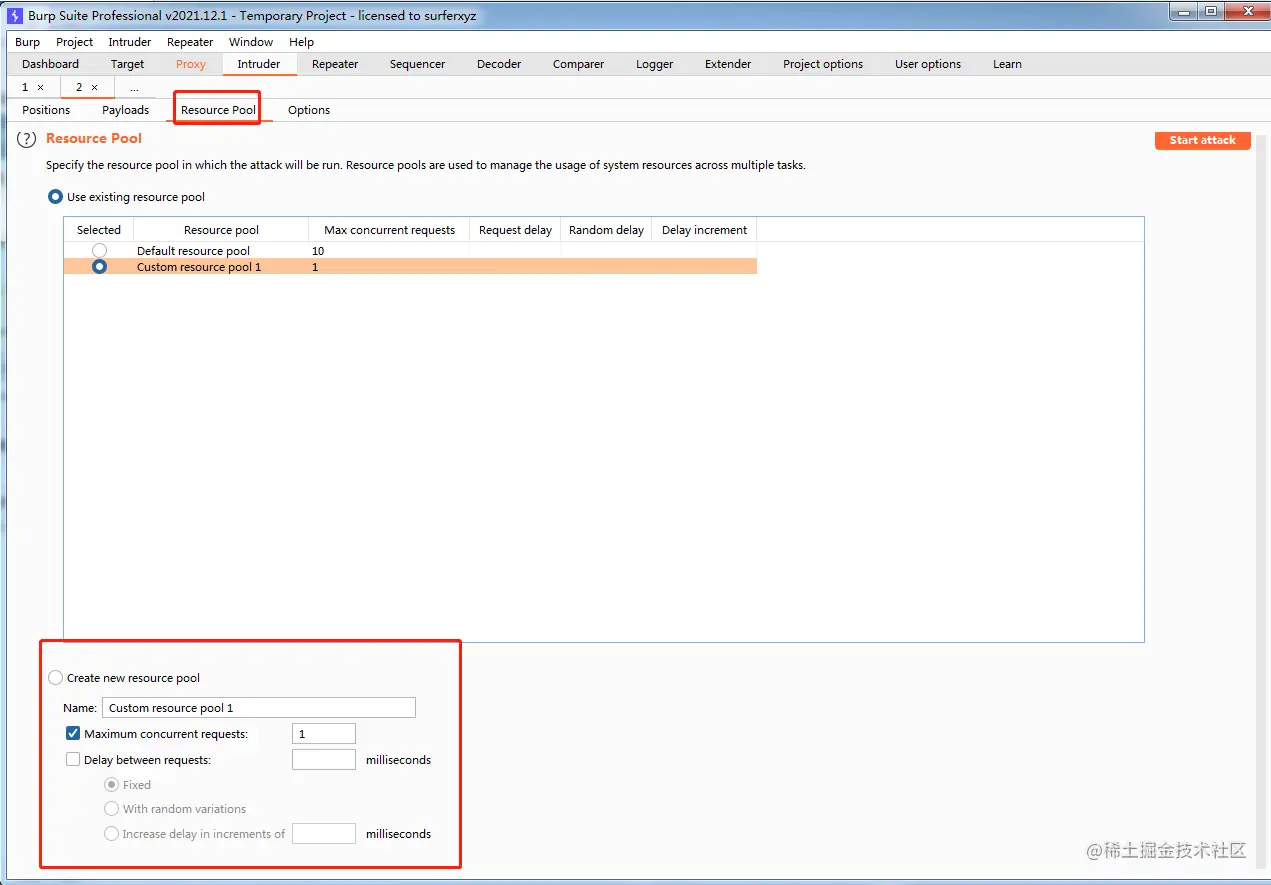Open the Intruder menu in the menu bar

(x=130, y=42)
